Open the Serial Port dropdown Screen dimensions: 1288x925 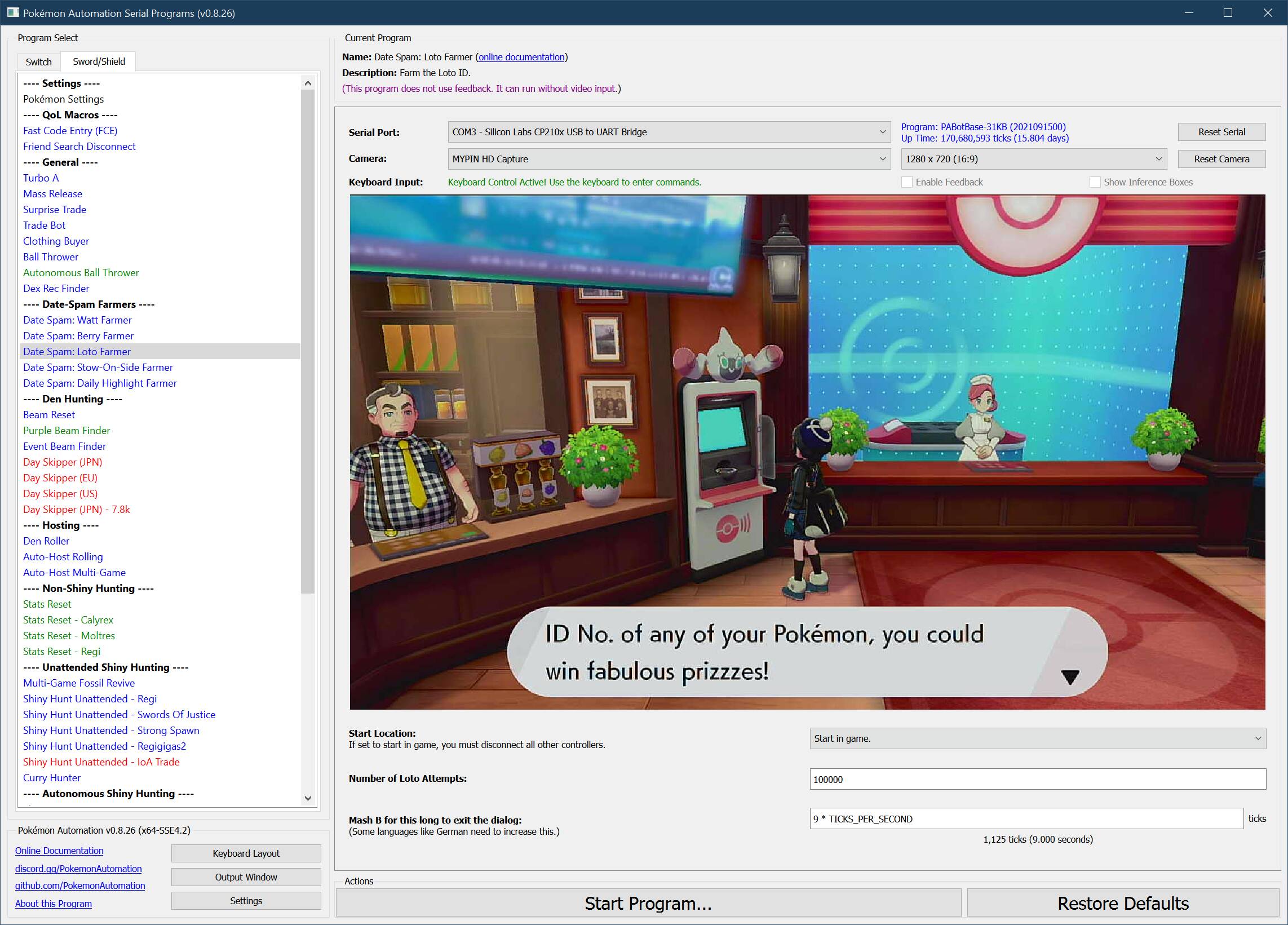tap(669, 132)
